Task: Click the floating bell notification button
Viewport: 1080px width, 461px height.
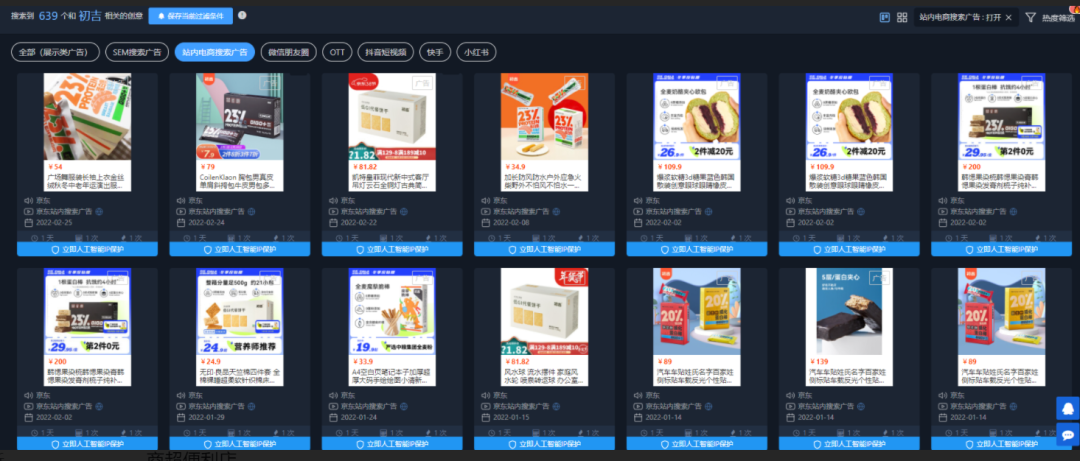Action: pyautogui.click(x=1068, y=408)
